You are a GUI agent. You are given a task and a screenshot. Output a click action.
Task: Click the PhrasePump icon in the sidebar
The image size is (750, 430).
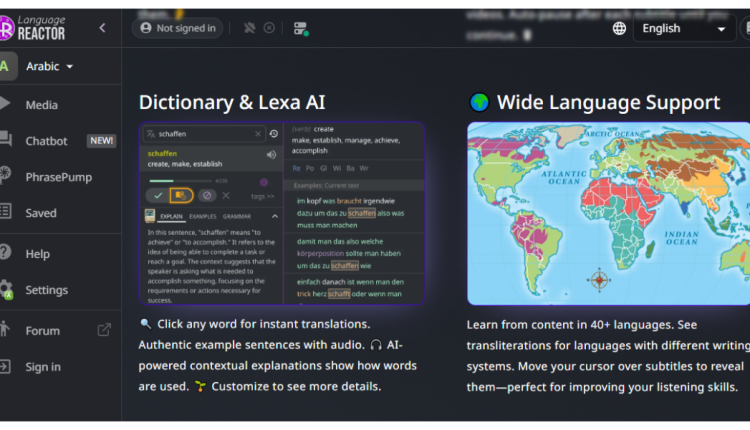(x=5, y=175)
